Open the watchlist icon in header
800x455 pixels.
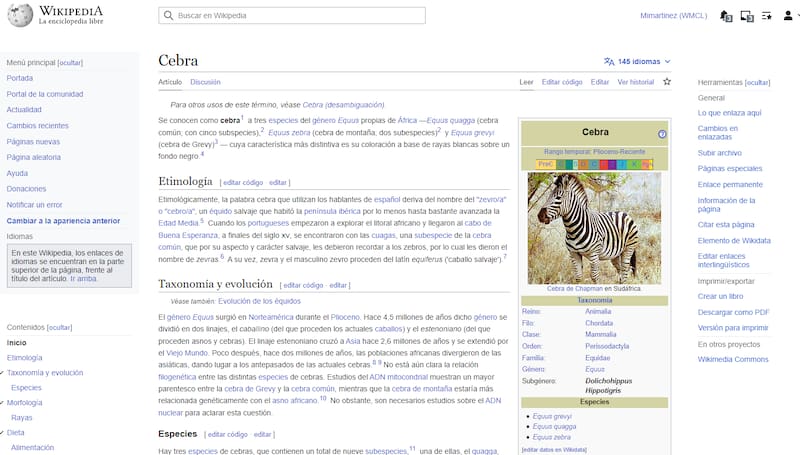click(766, 17)
